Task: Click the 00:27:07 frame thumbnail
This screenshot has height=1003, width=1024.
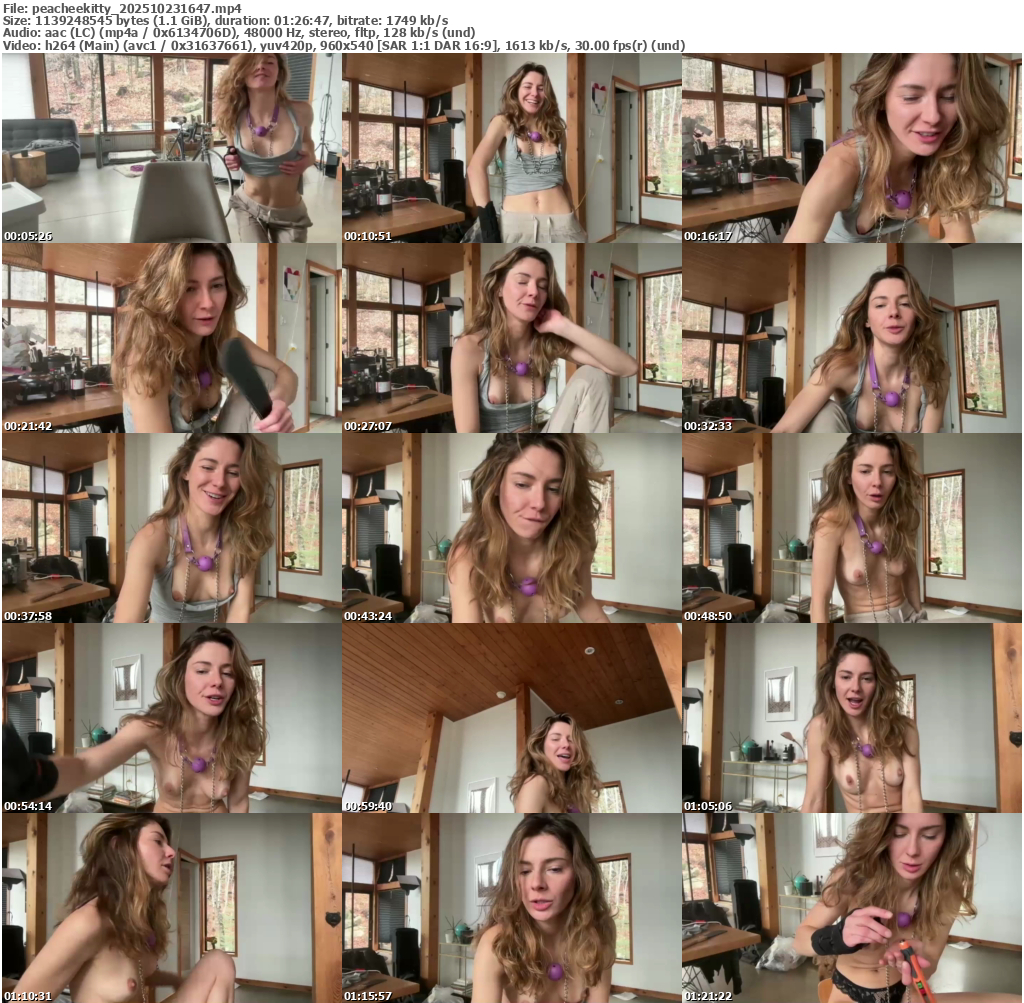Action: (x=511, y=338)
